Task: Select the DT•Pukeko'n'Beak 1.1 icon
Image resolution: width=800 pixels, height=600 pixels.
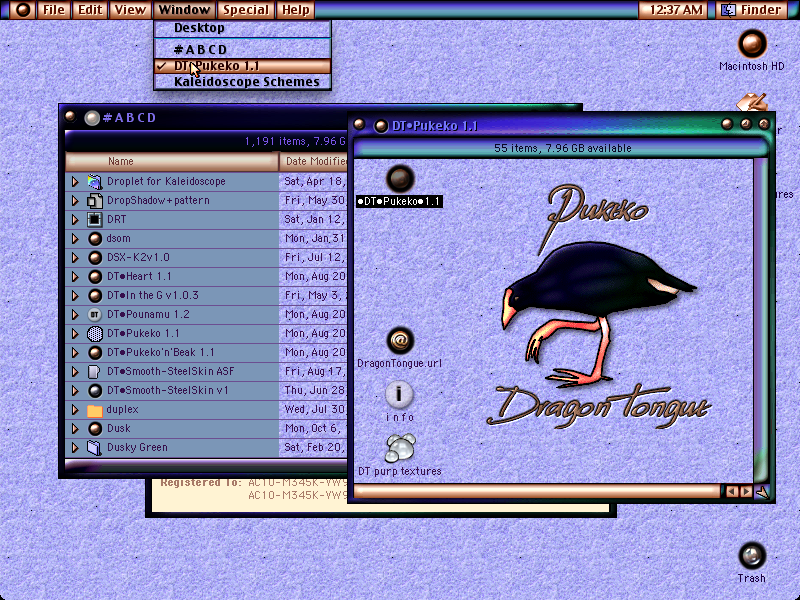Action: click(x=94, y=353)
